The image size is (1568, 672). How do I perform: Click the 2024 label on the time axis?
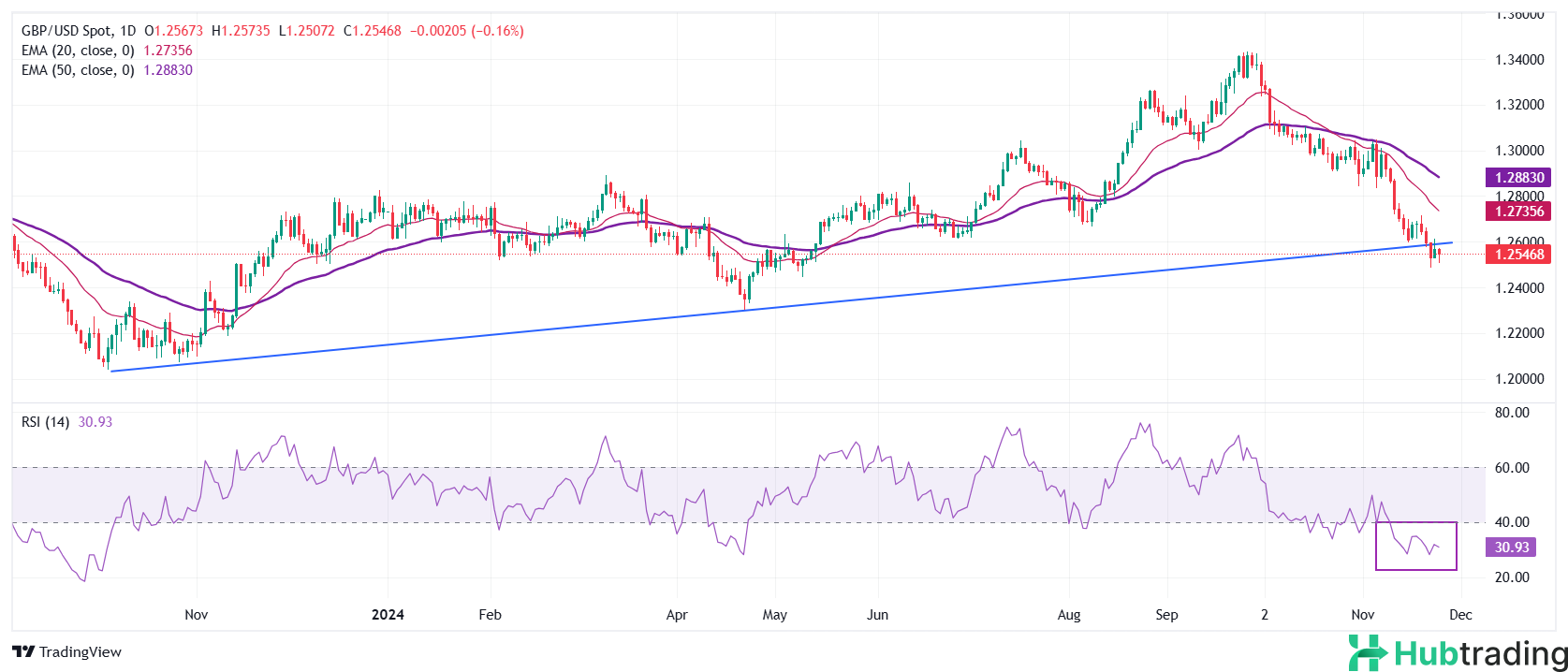[388, 615]
